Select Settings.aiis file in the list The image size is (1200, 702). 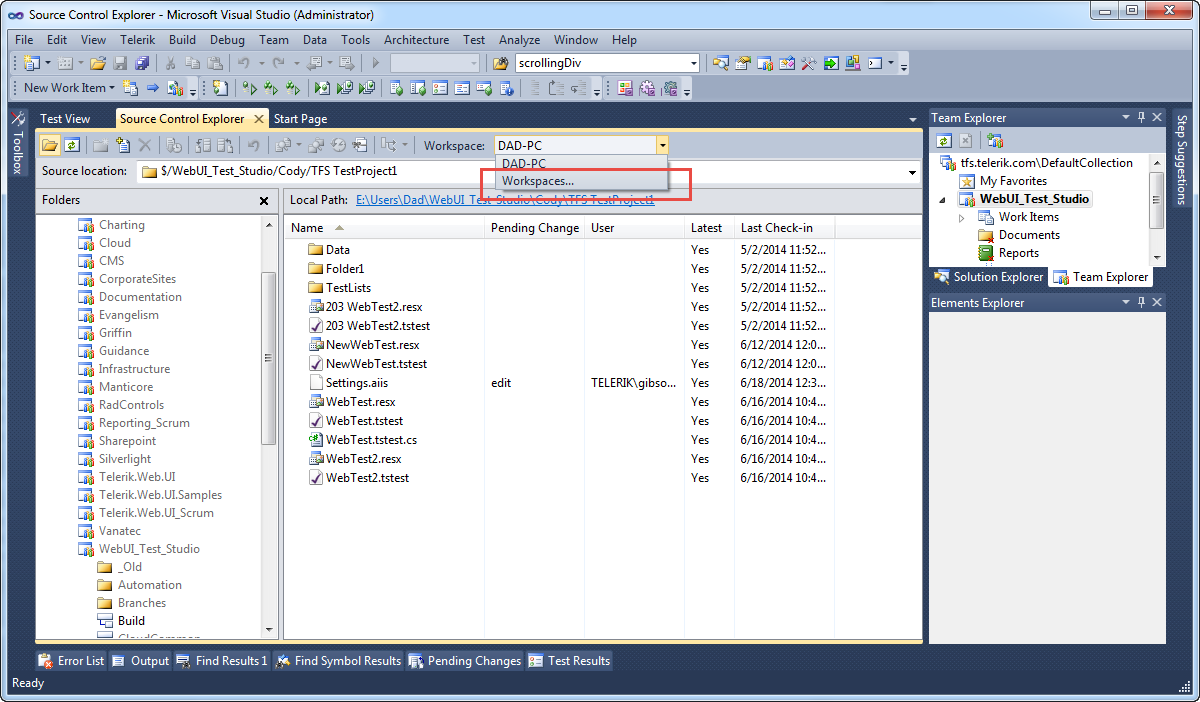coord(359,383)
